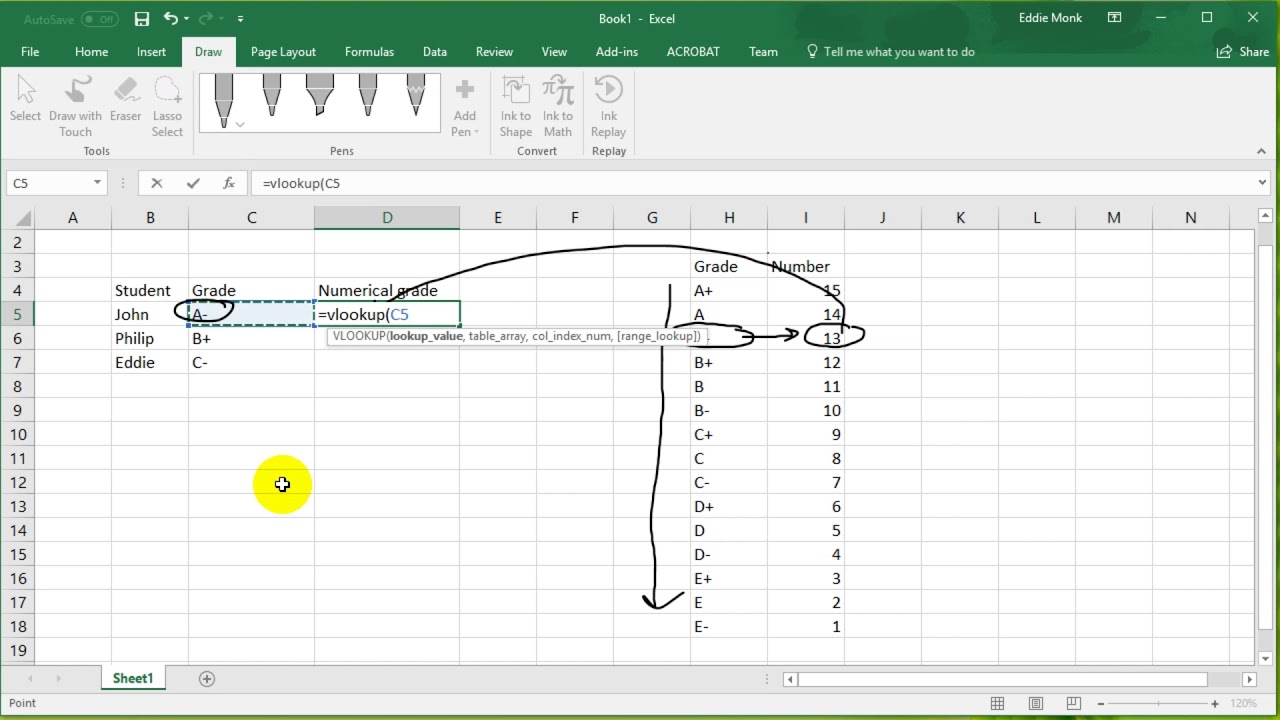The height and width of the screenshot is (720, 1280).
Task: Click the Sheet1 tab
Action: pyautogui.click(x=133, y=678)
